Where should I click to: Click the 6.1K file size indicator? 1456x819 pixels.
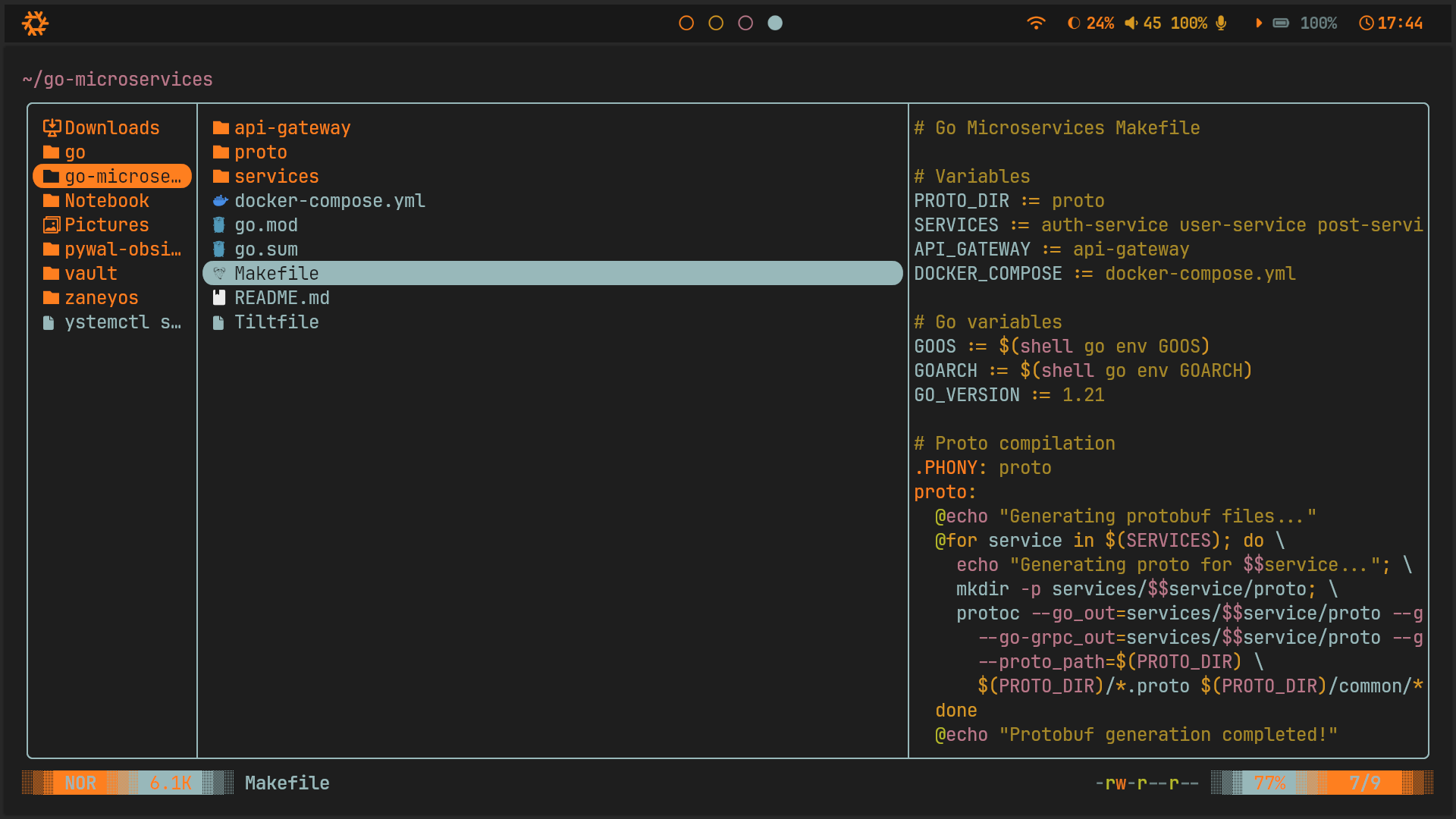pos(171,783)
